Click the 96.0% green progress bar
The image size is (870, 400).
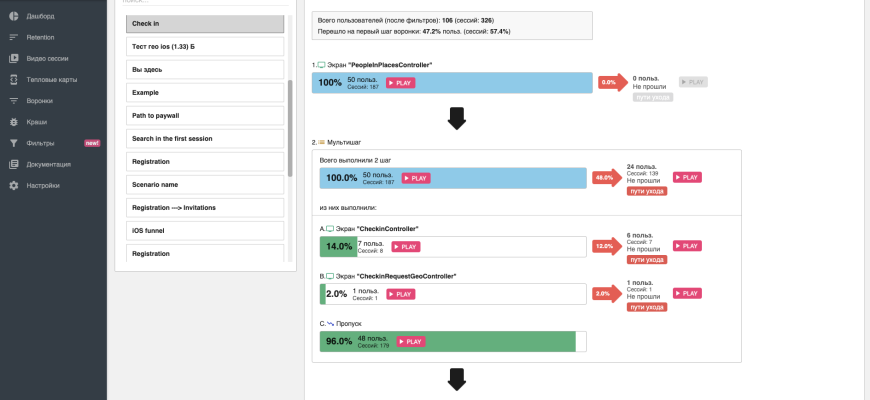(x=480, y=341)
